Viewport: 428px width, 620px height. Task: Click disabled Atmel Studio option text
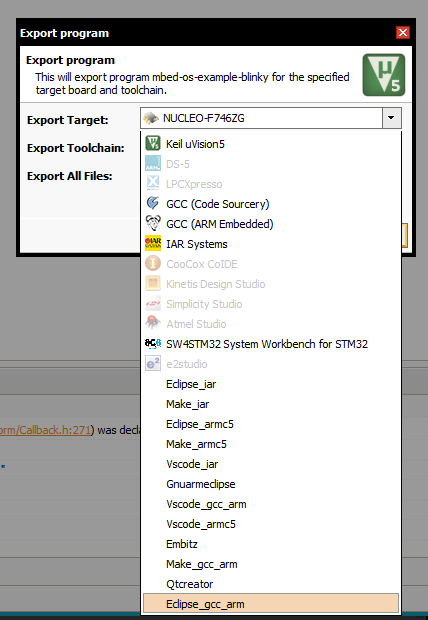(x=196, y=324)
